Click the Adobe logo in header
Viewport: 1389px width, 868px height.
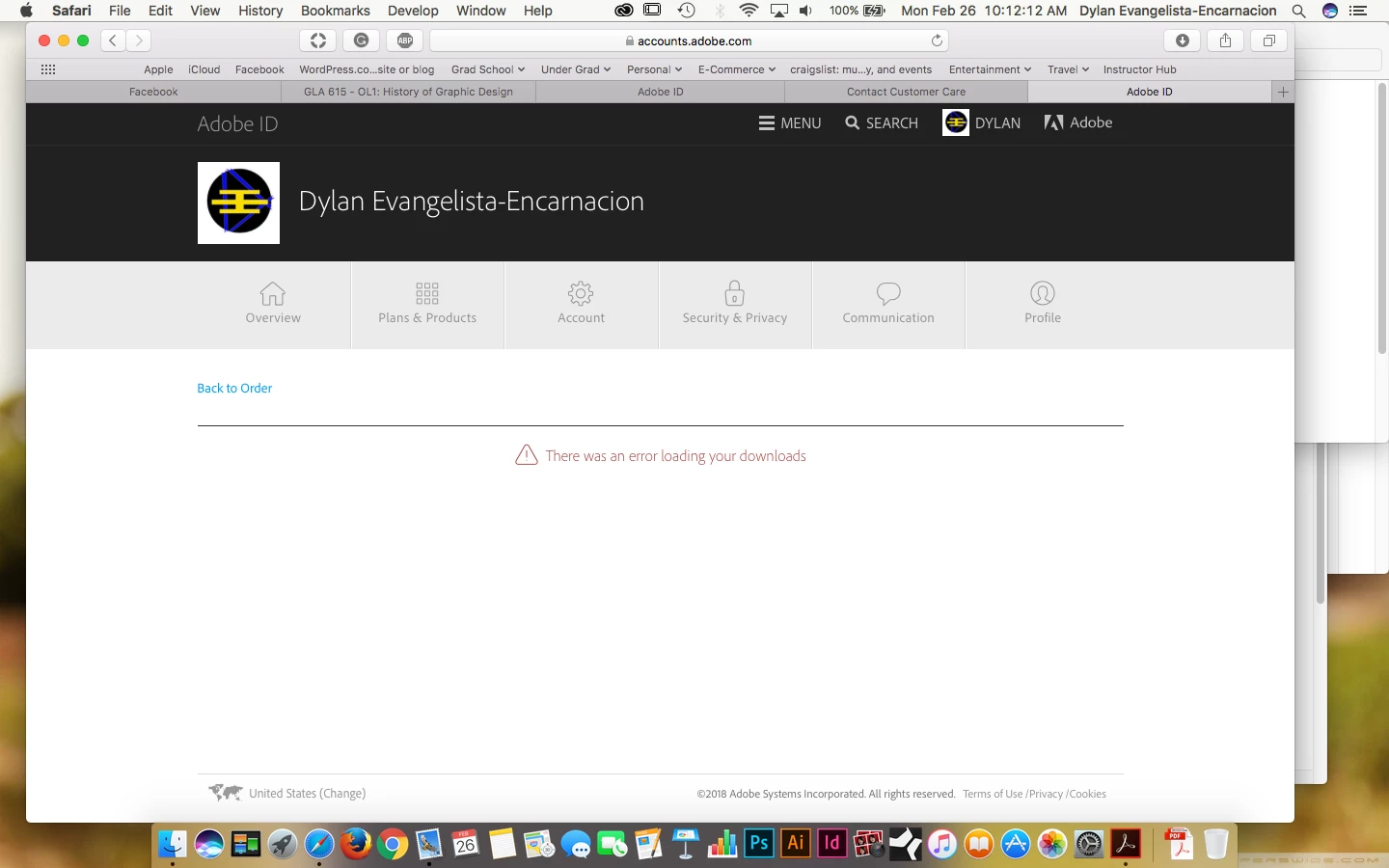[x=1078, y=122]
